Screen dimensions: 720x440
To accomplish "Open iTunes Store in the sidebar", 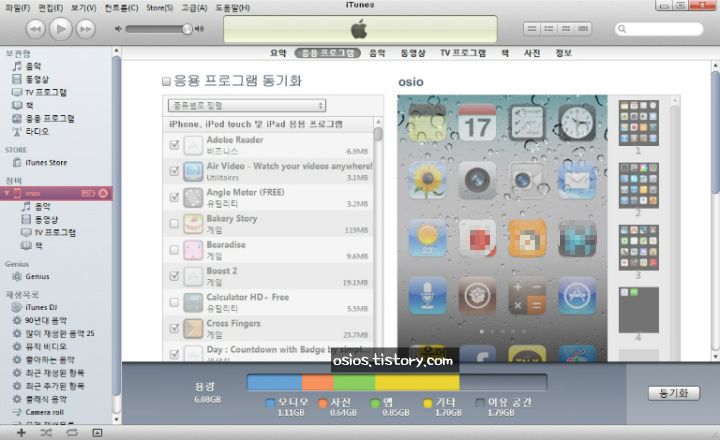I will pyautogui.click(x=46, y=163).
